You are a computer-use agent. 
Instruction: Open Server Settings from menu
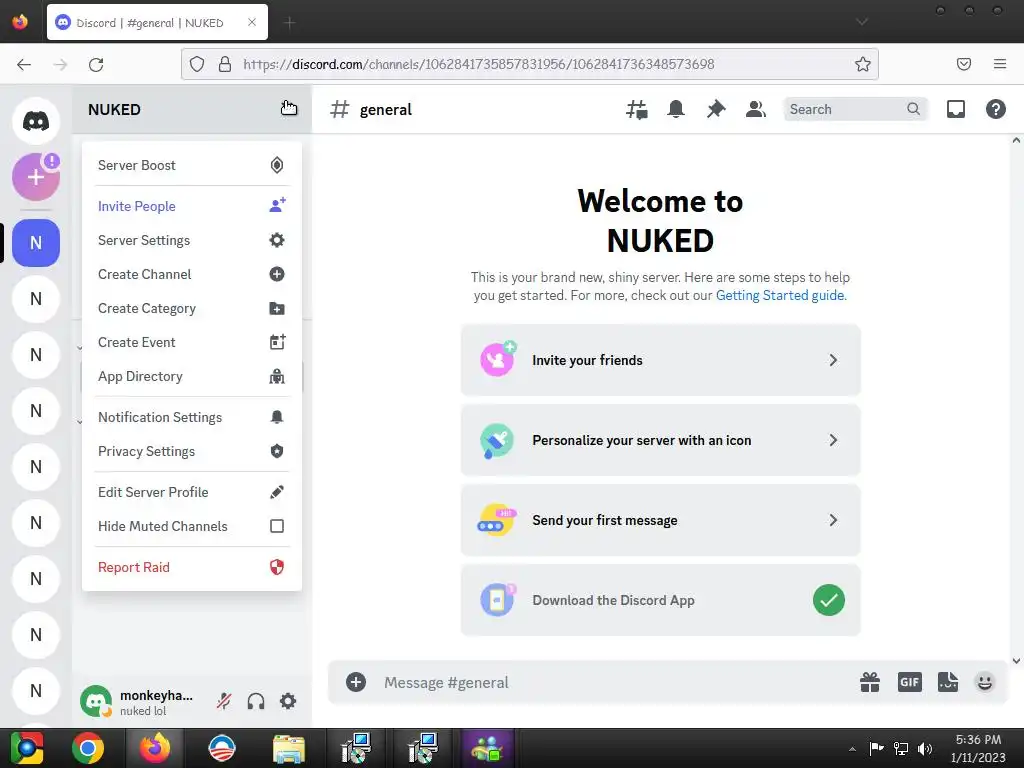(191, 240)
